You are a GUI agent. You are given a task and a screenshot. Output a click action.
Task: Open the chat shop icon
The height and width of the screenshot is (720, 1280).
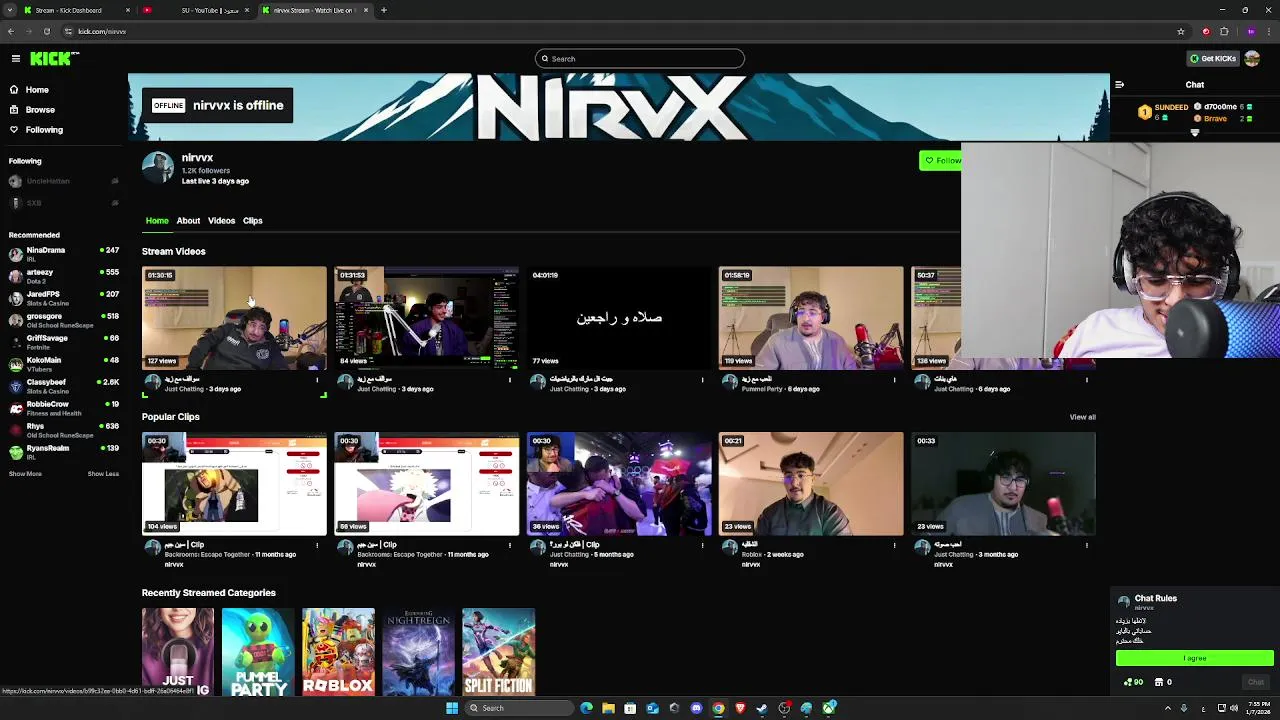1159,682
